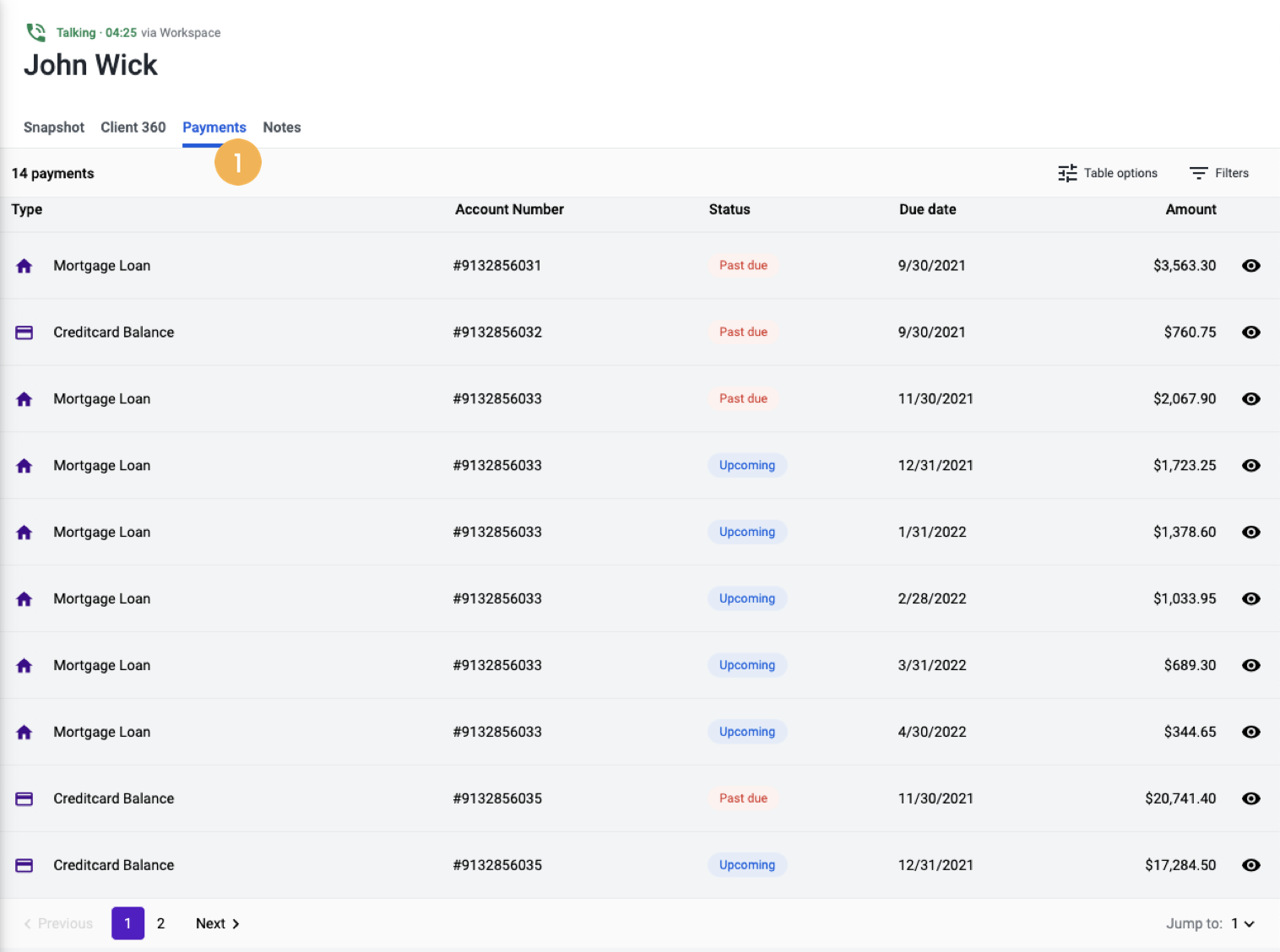Image resolution: width=1280 pixels, height=952 pixels.
Task: Click the Amount column header
Action: tap(1191, 209)
